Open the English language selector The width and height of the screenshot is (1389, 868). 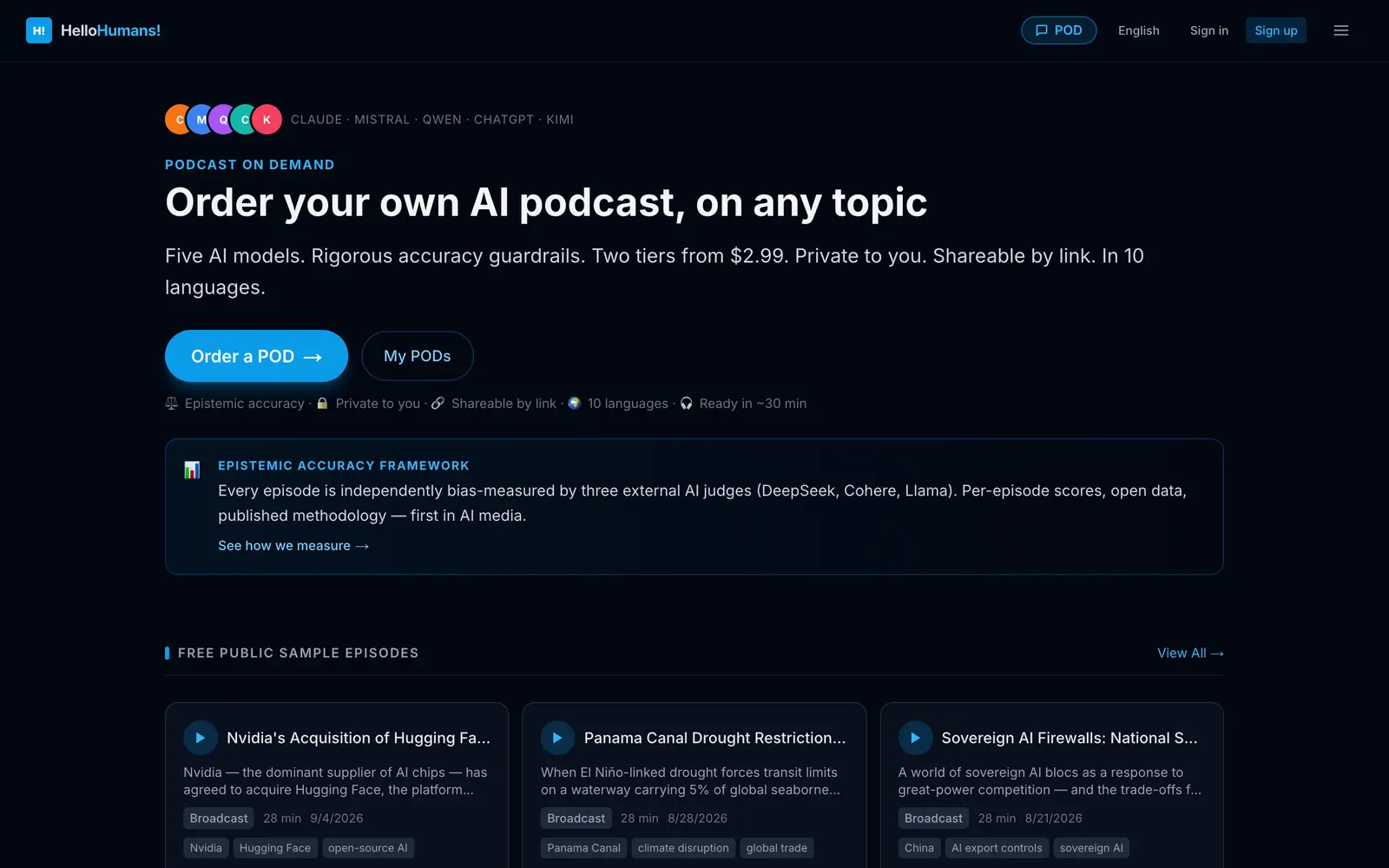pyautogui.click(x=1138, y=30)
